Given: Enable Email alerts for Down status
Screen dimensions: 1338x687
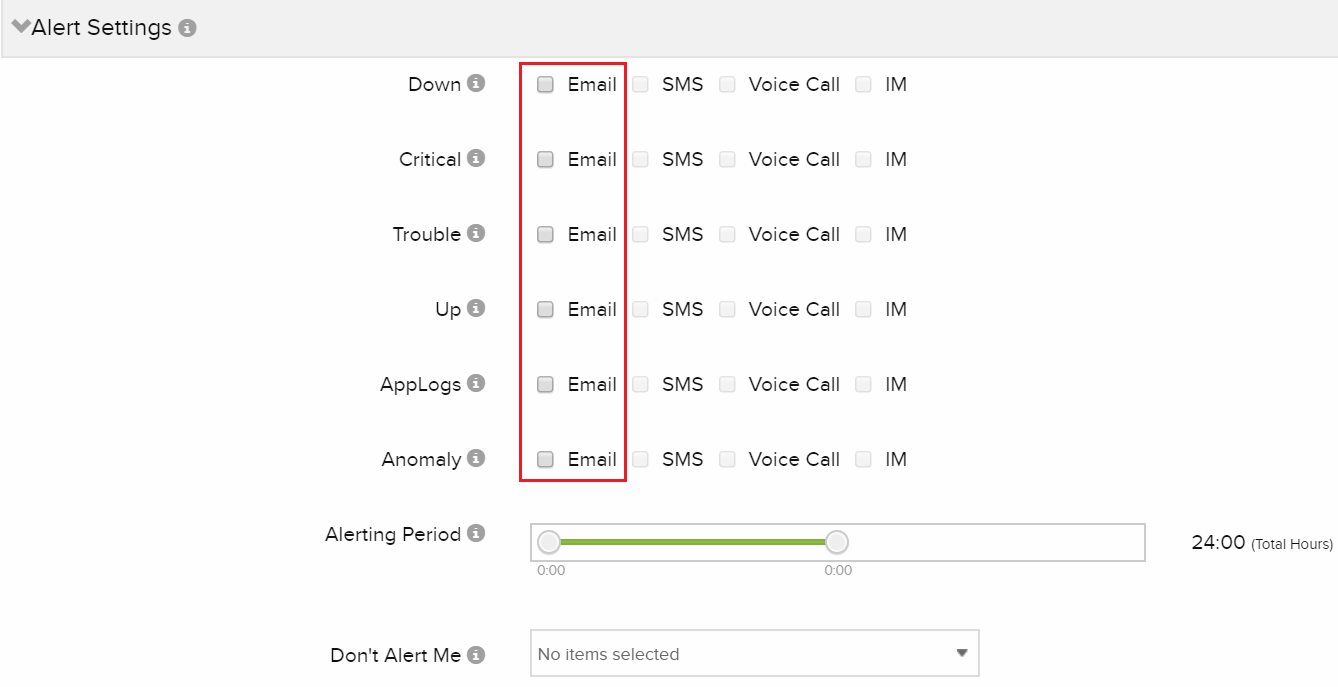Looking at the screenshot, I should 545,84.
